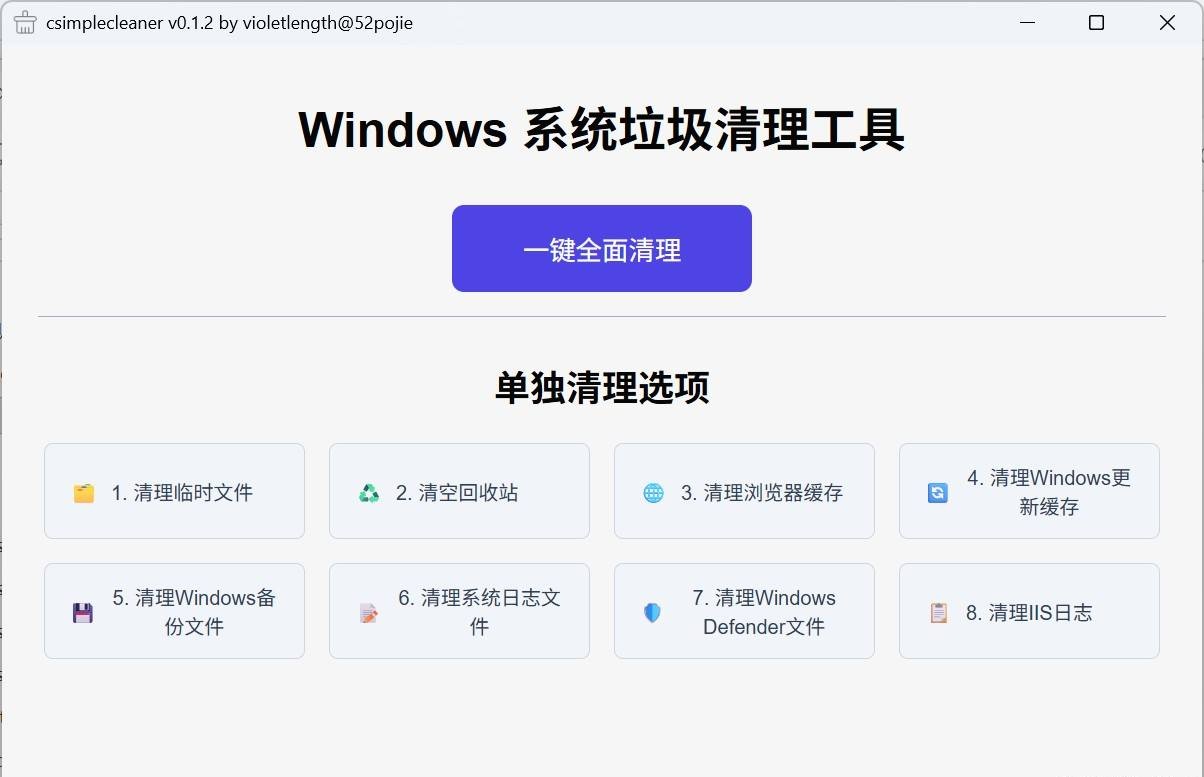Click the green recycle symbol icon
The image size is (1204, 777).
pos(370,493)
